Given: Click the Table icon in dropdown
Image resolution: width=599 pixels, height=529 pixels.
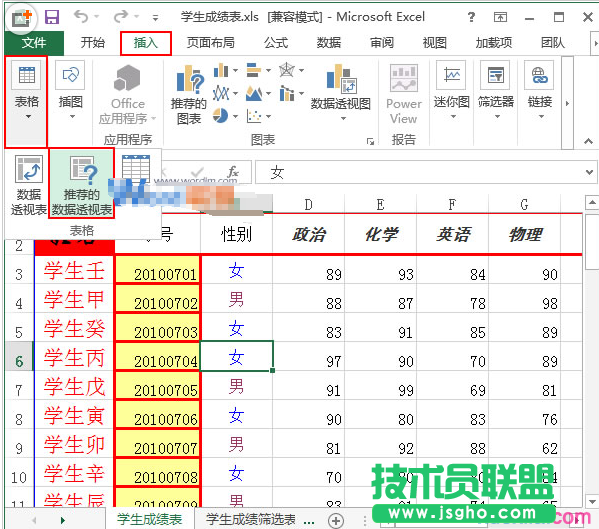Looking at the screenshot, I should click(x=136, y=168).
